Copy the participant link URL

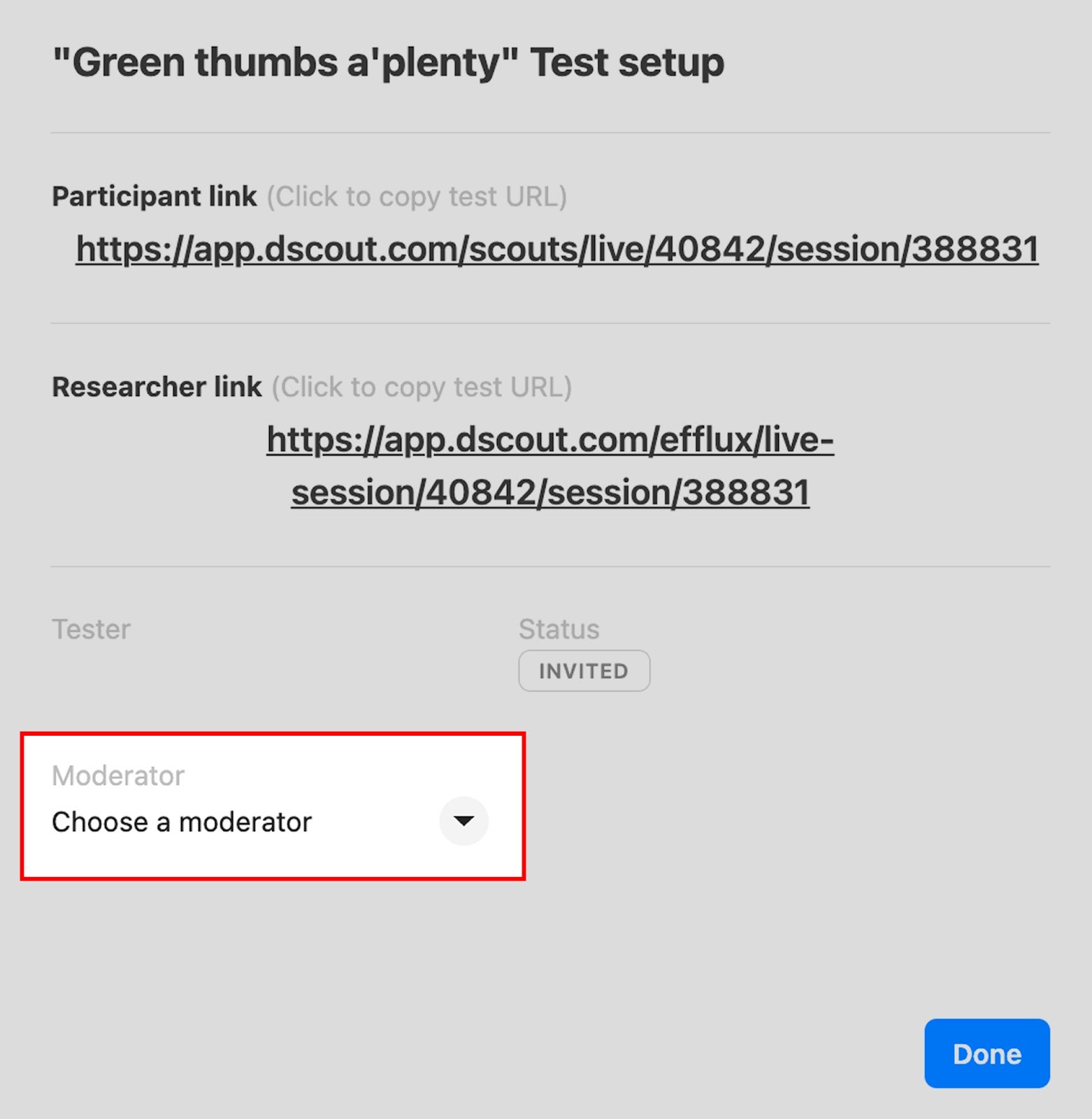(x=556, y=250)
